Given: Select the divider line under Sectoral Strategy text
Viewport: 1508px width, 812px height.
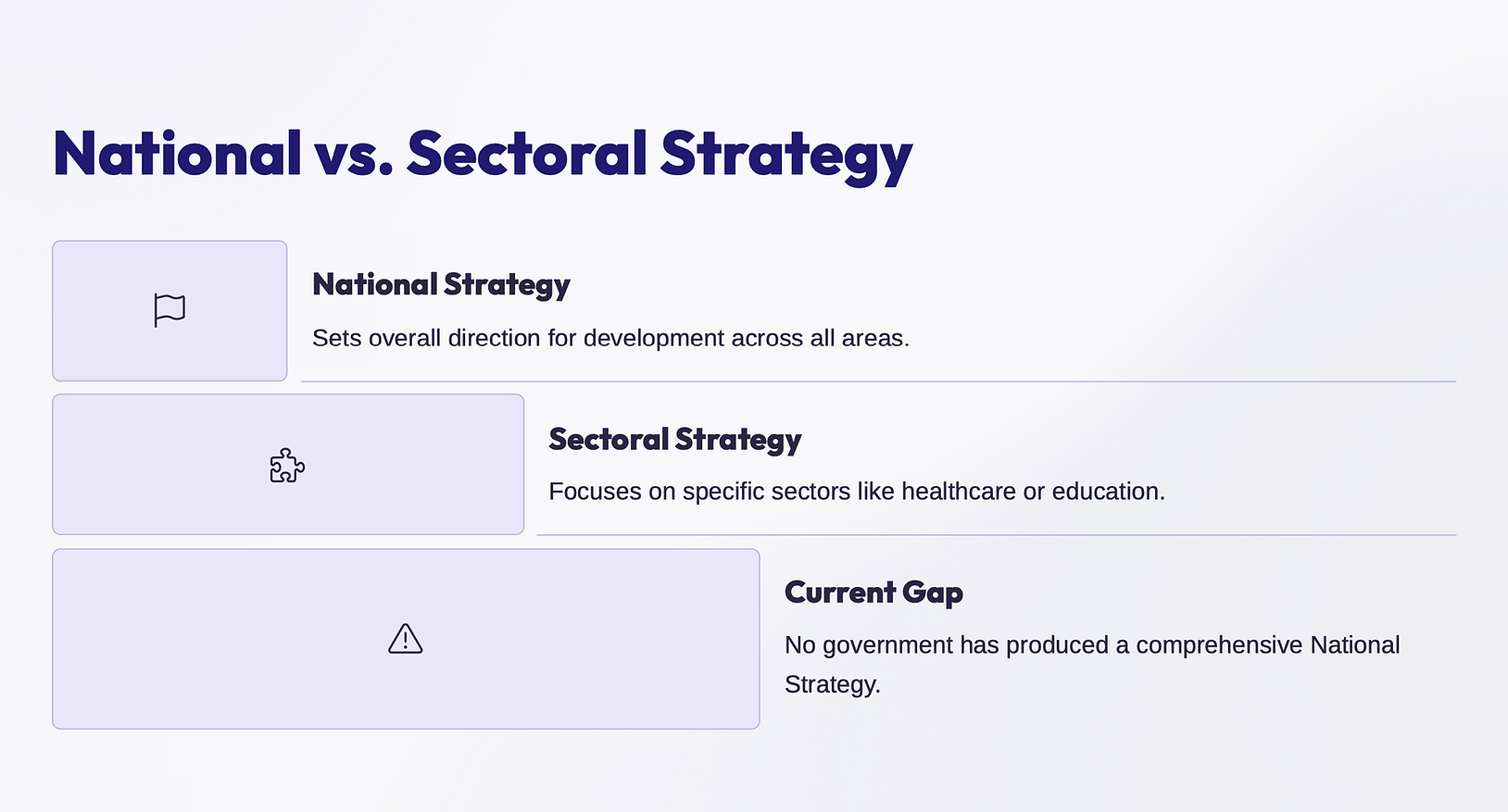Looking at the screenshot, I should coord(996,535).
